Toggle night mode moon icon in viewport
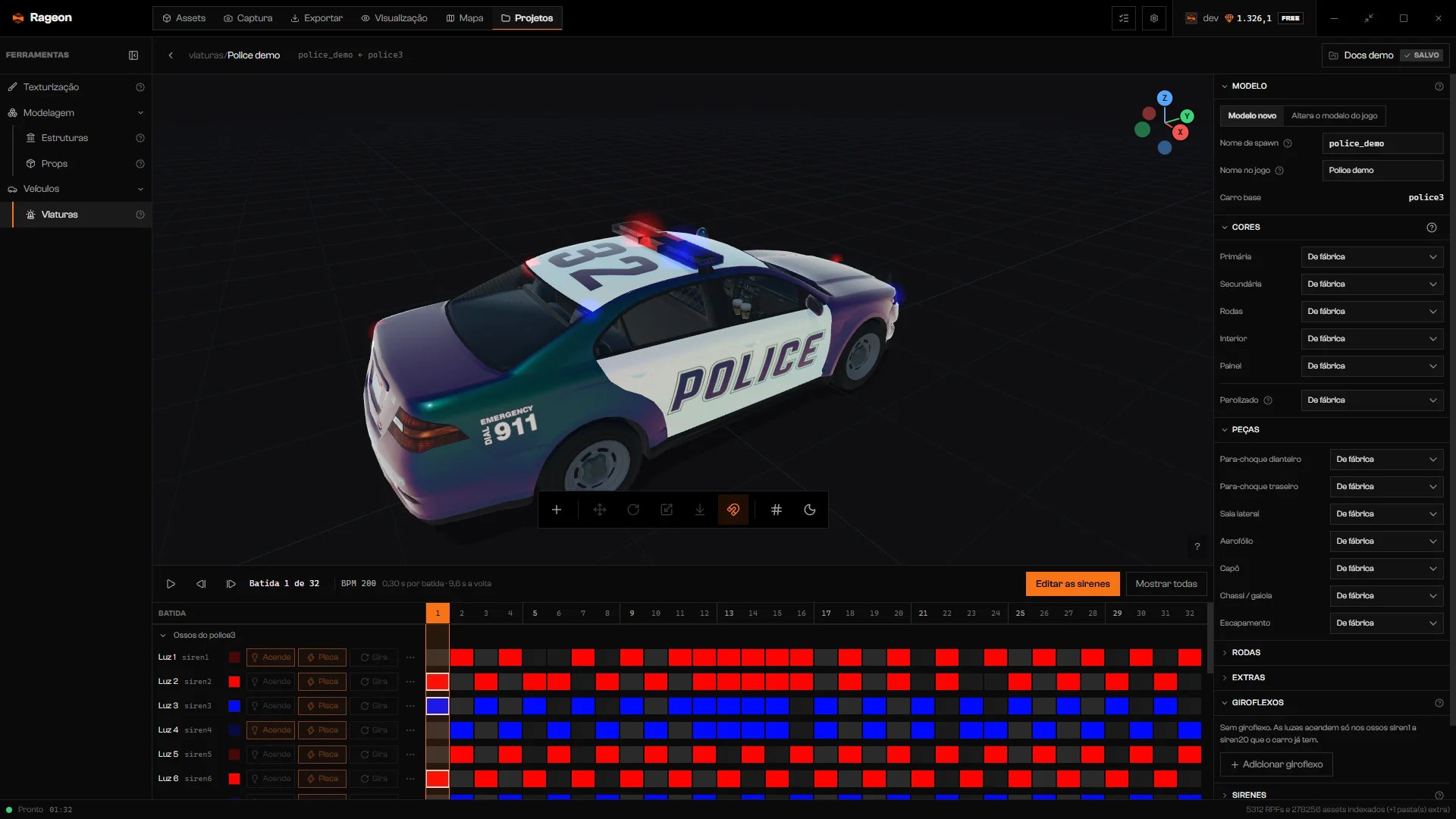 (810, 510)
